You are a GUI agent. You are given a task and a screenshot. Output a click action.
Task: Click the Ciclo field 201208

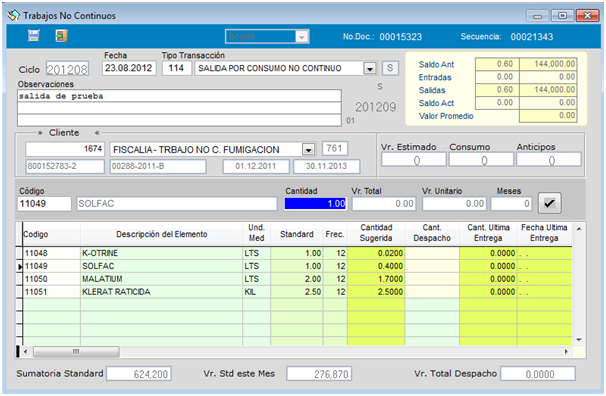[67, 69]
